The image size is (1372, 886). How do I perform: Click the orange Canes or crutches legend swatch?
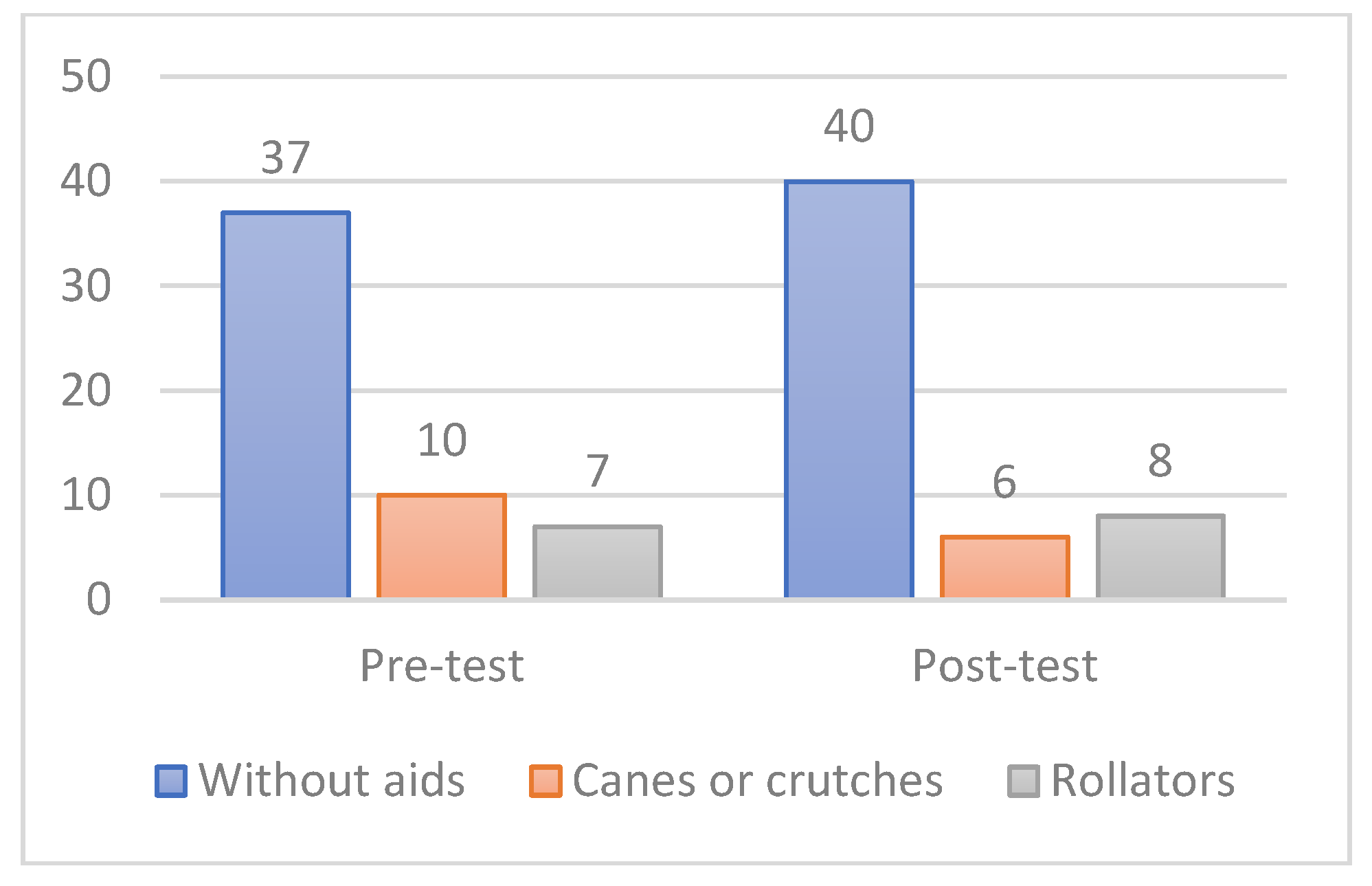pyautogui.click(x=546, y=781)
